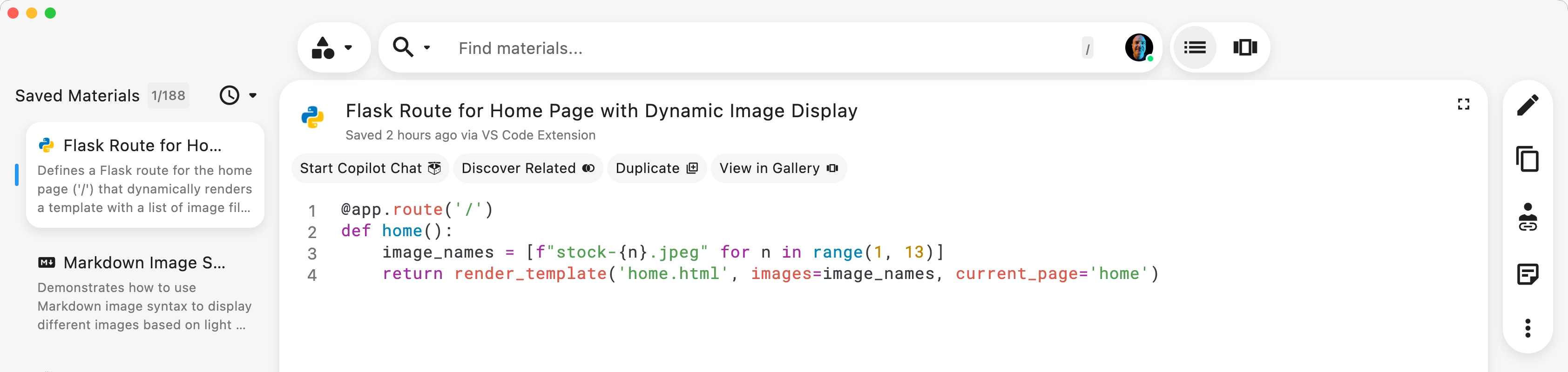Select the Markdown Image saved material
This screenshot has width=1568, height=372.
point(145,292)
